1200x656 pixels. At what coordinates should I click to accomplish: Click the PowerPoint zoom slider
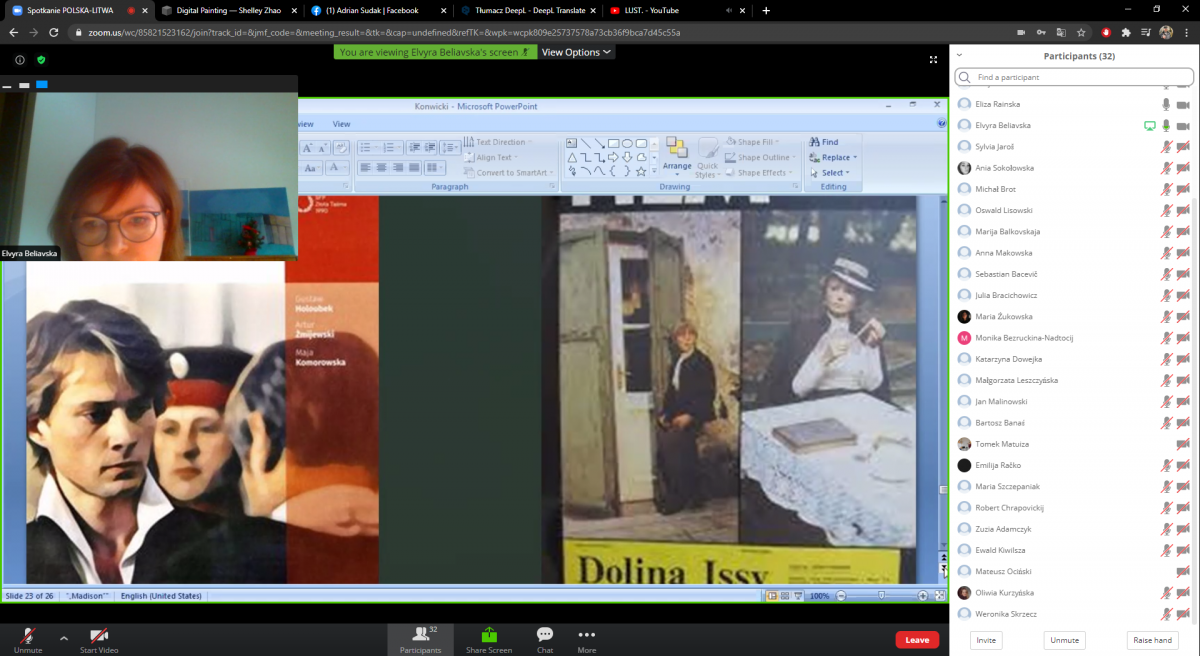pyautogui.click(x=880, y=596)
